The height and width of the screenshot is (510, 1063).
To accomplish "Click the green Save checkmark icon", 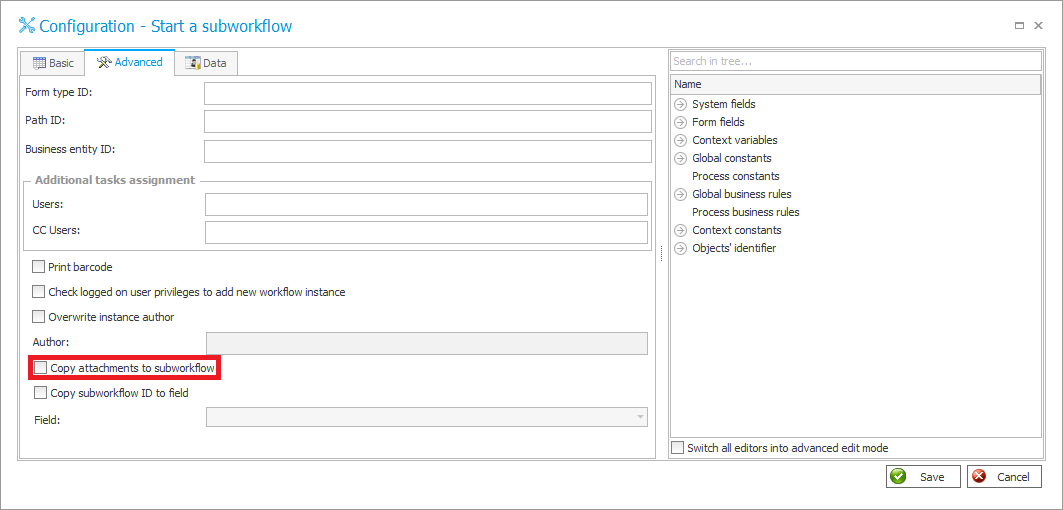I will coord(899,477).
